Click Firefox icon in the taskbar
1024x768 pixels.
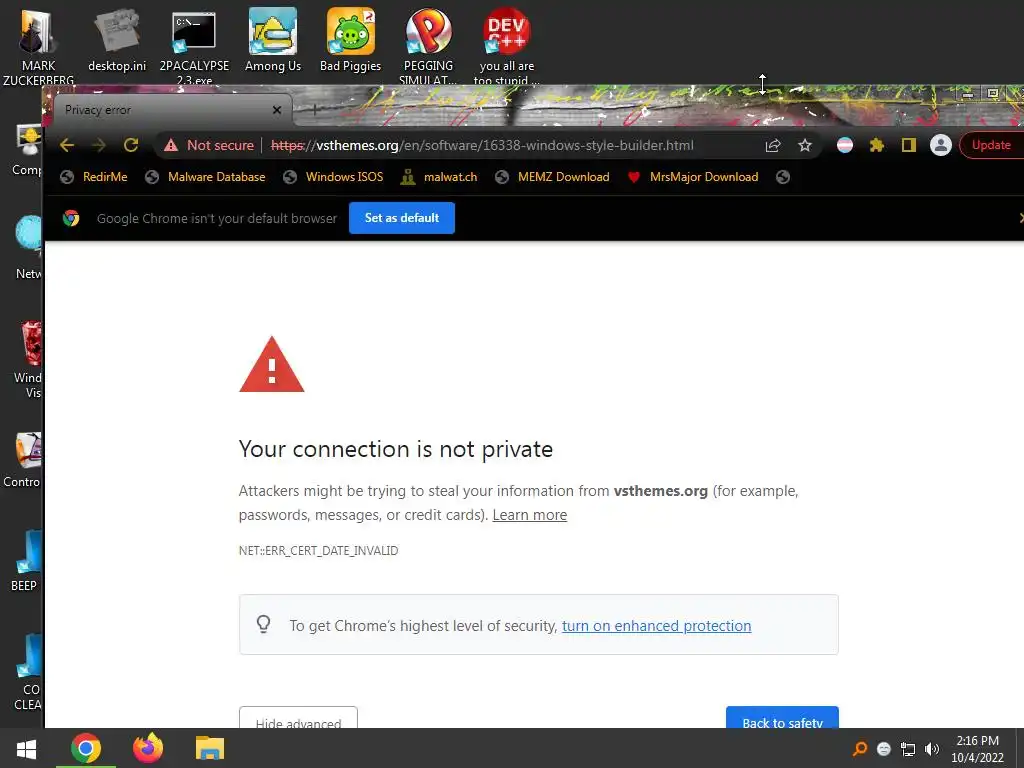coord(148,748)
